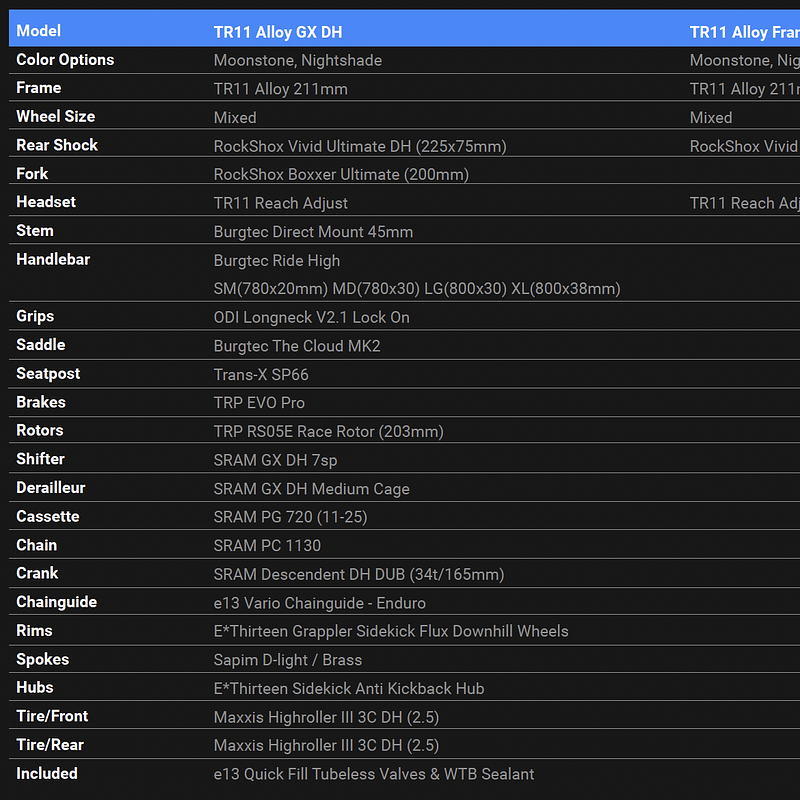Click the 'Chain' row label

click(x=37, y=545)
